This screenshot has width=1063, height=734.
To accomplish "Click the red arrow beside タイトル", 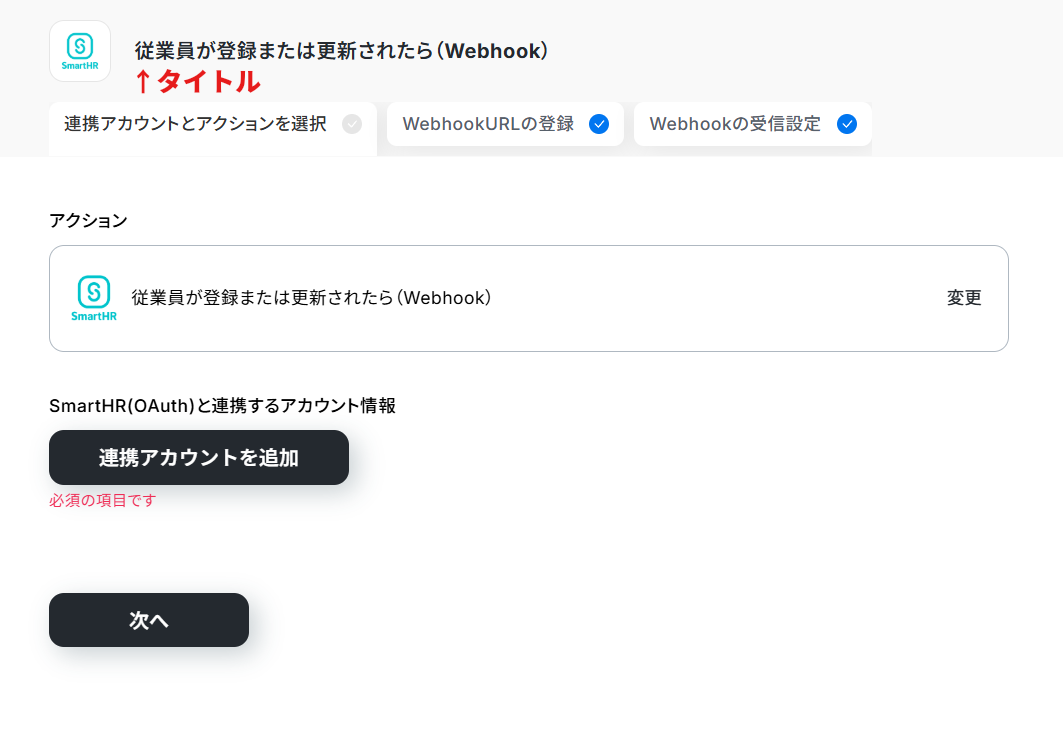I will [x=142, y=82].
